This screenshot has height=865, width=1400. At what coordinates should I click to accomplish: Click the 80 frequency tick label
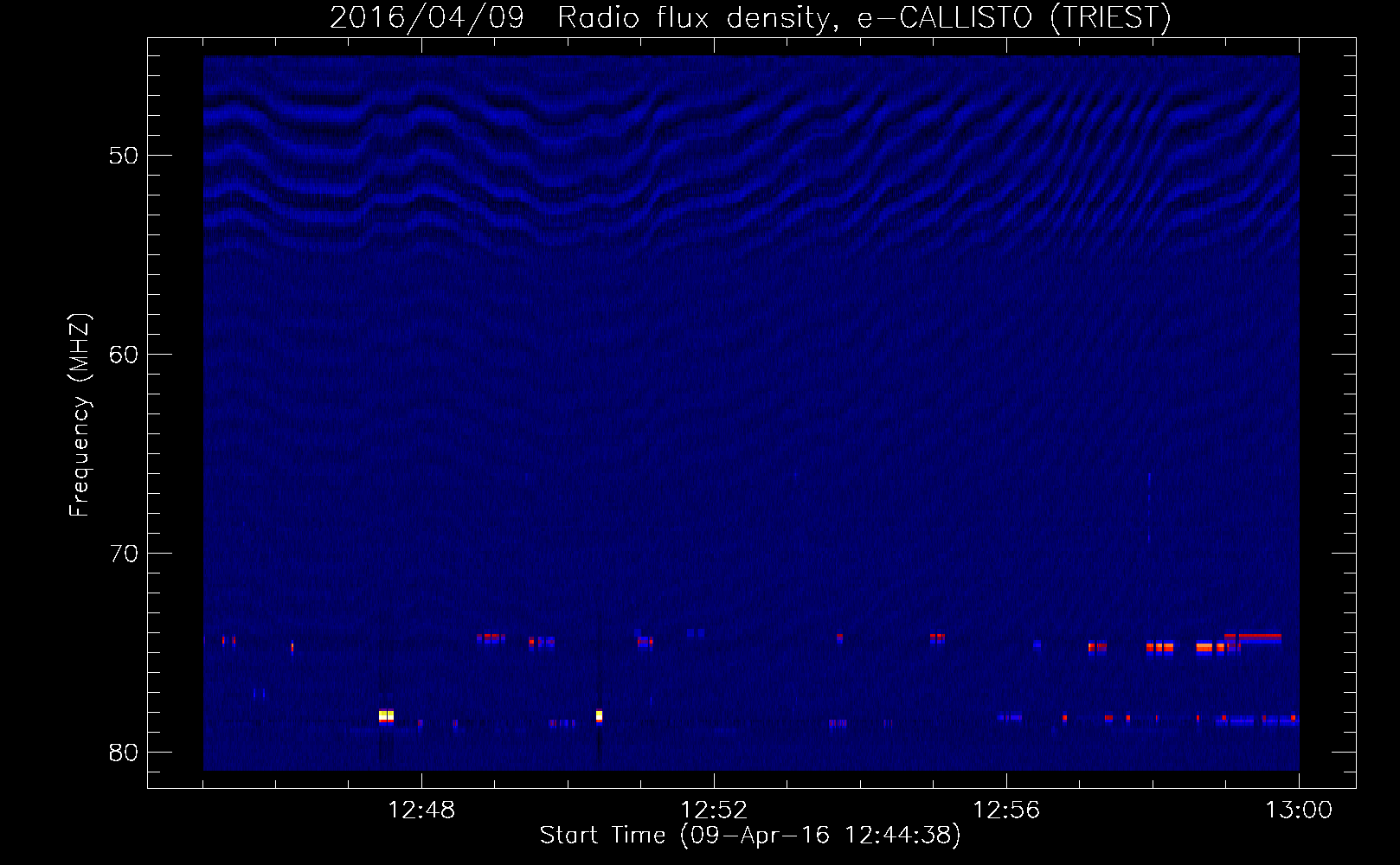point(124,753)
